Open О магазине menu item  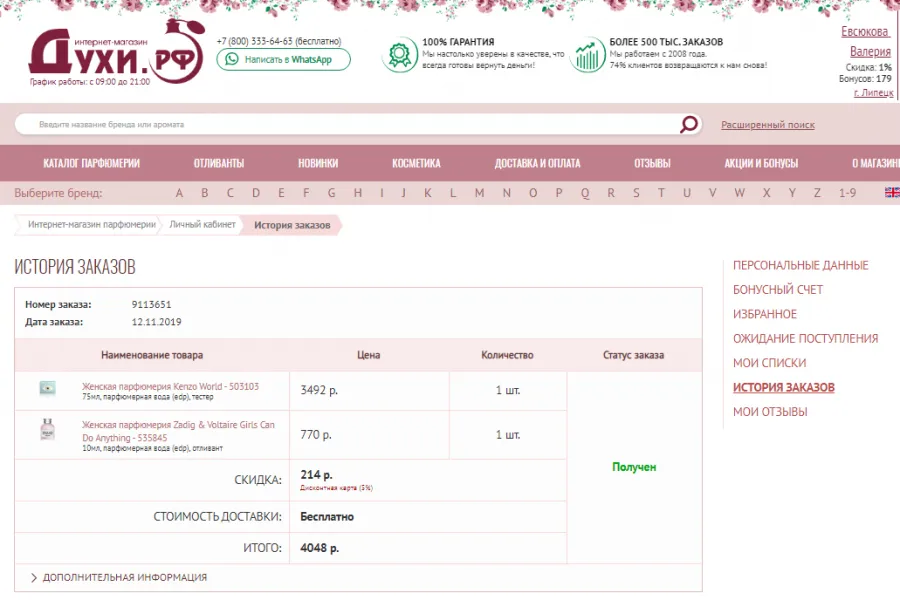(x=876, y=163)
